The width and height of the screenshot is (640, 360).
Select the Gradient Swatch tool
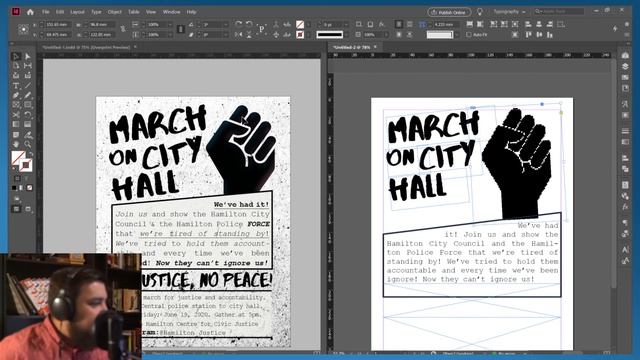(x=16, y=125)
